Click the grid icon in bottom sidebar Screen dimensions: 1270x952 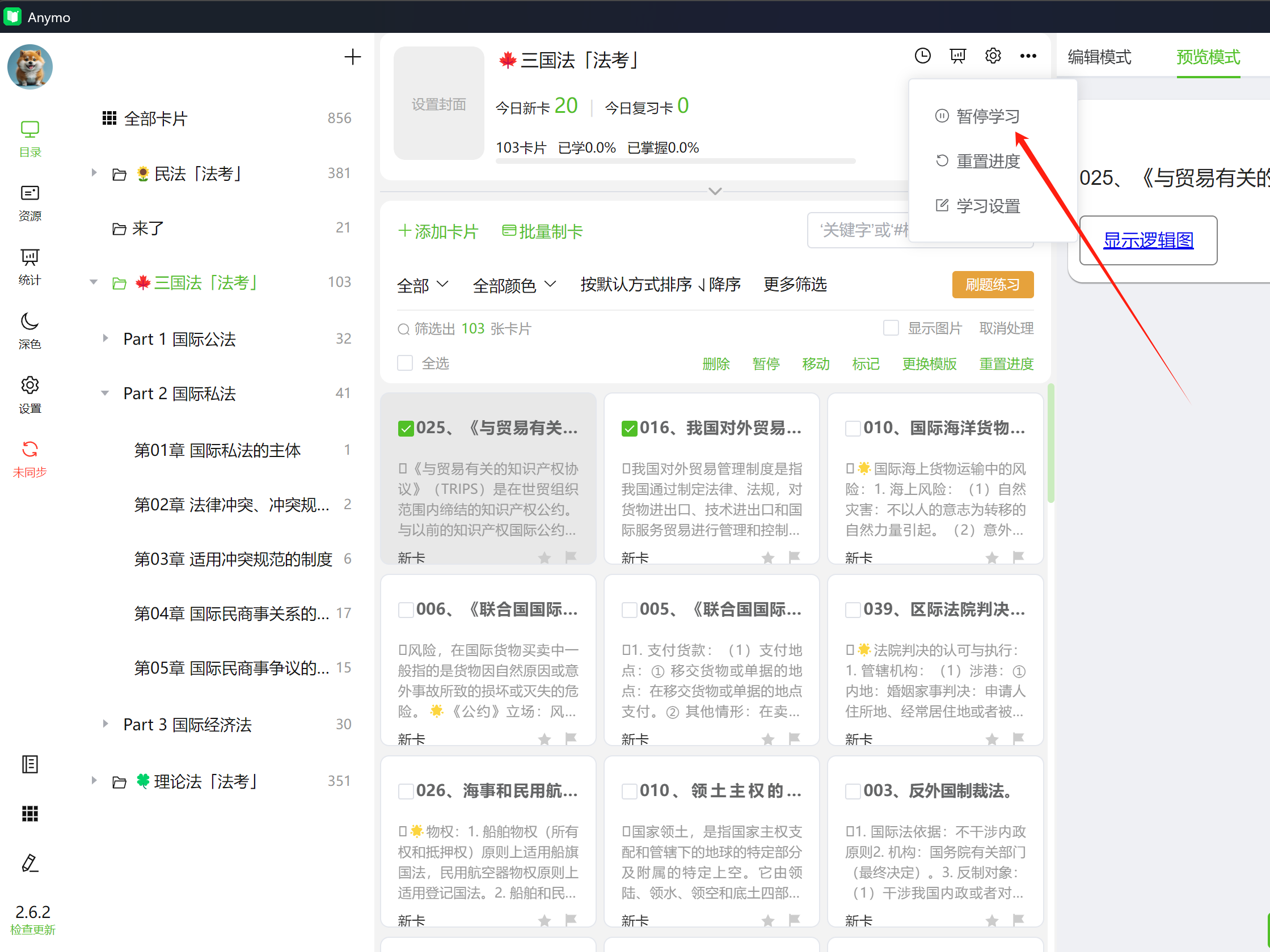coord(30,813)
